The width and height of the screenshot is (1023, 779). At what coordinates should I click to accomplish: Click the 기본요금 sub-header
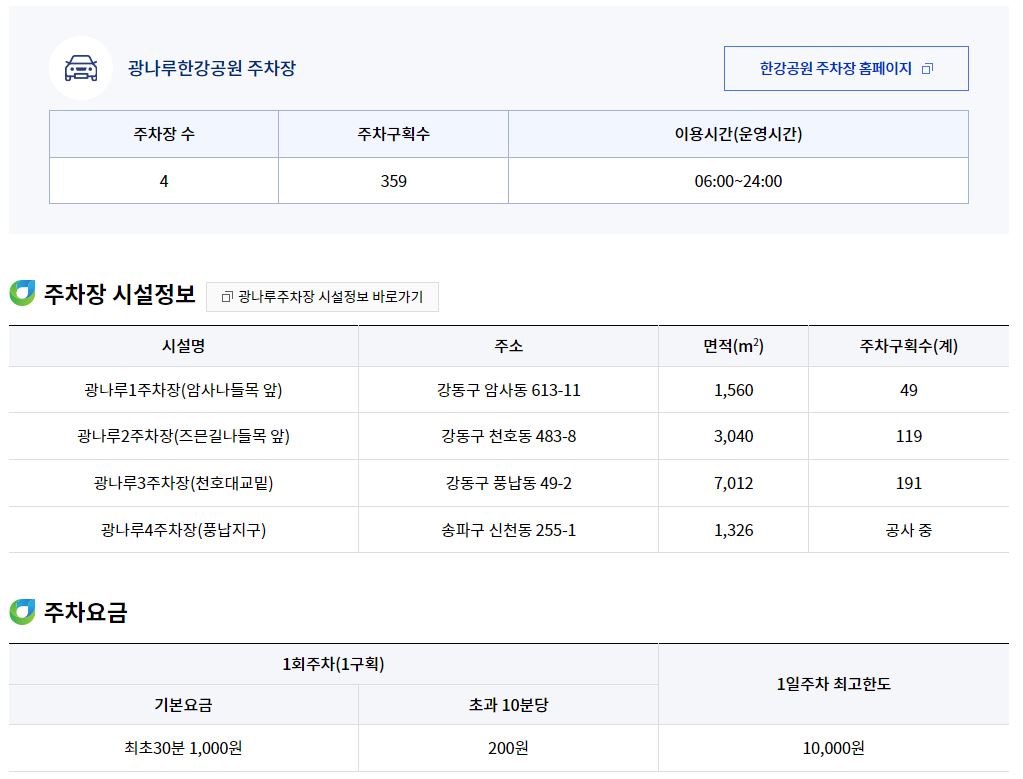pos(183,705)
